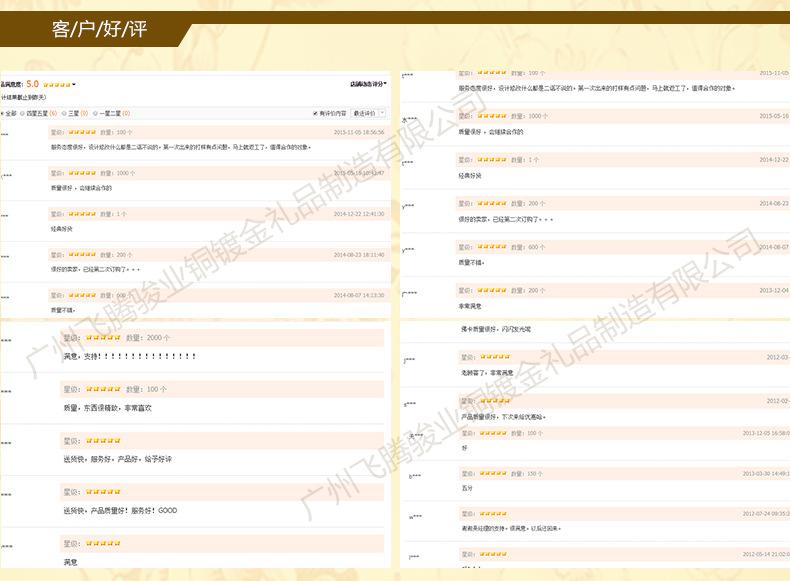Click the review text 送货快,产品质量好!服务好!GOOD
The image size is (790, 581).
(x=120, y=510)
